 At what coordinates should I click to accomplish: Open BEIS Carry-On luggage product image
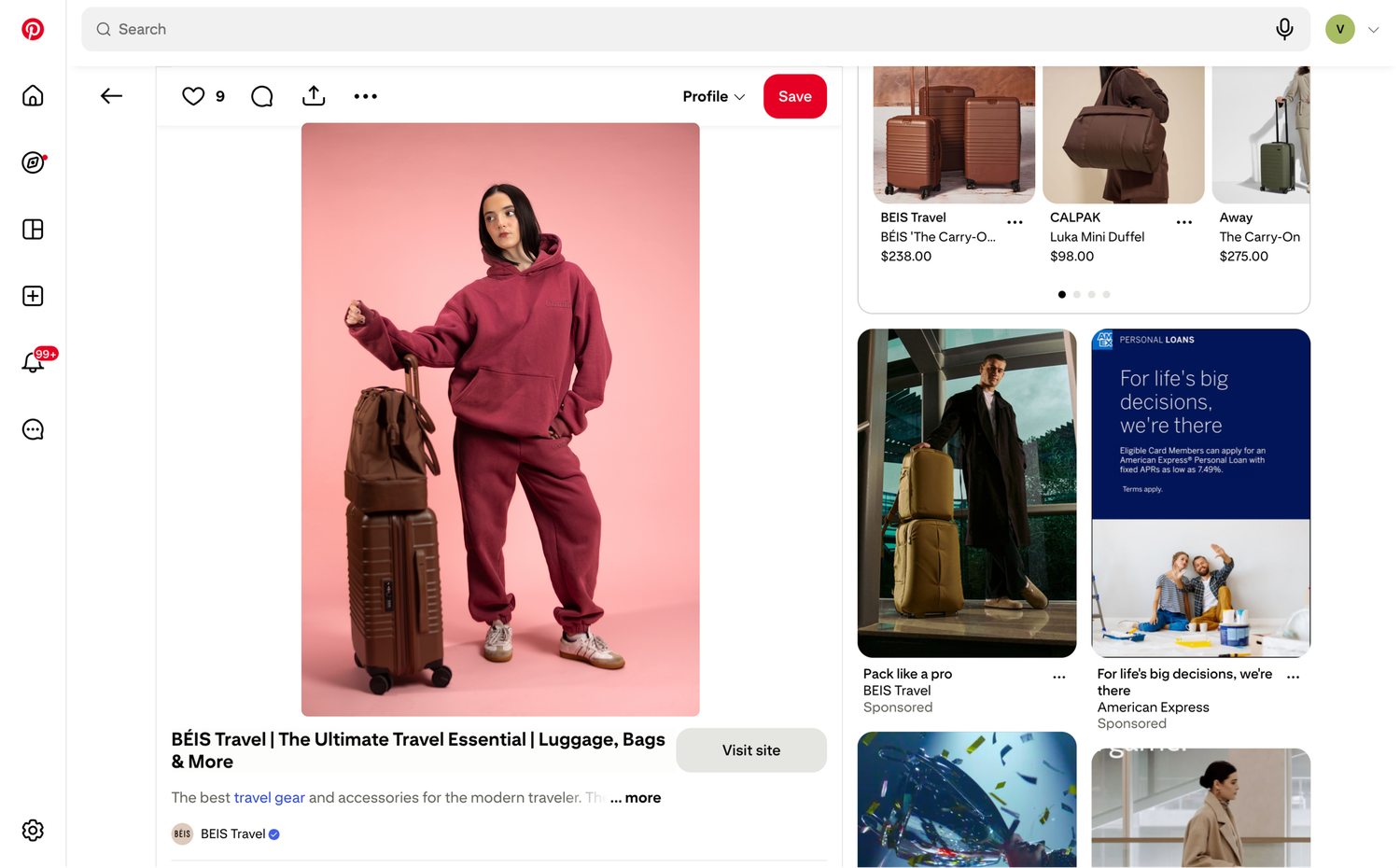click(954, 134)
